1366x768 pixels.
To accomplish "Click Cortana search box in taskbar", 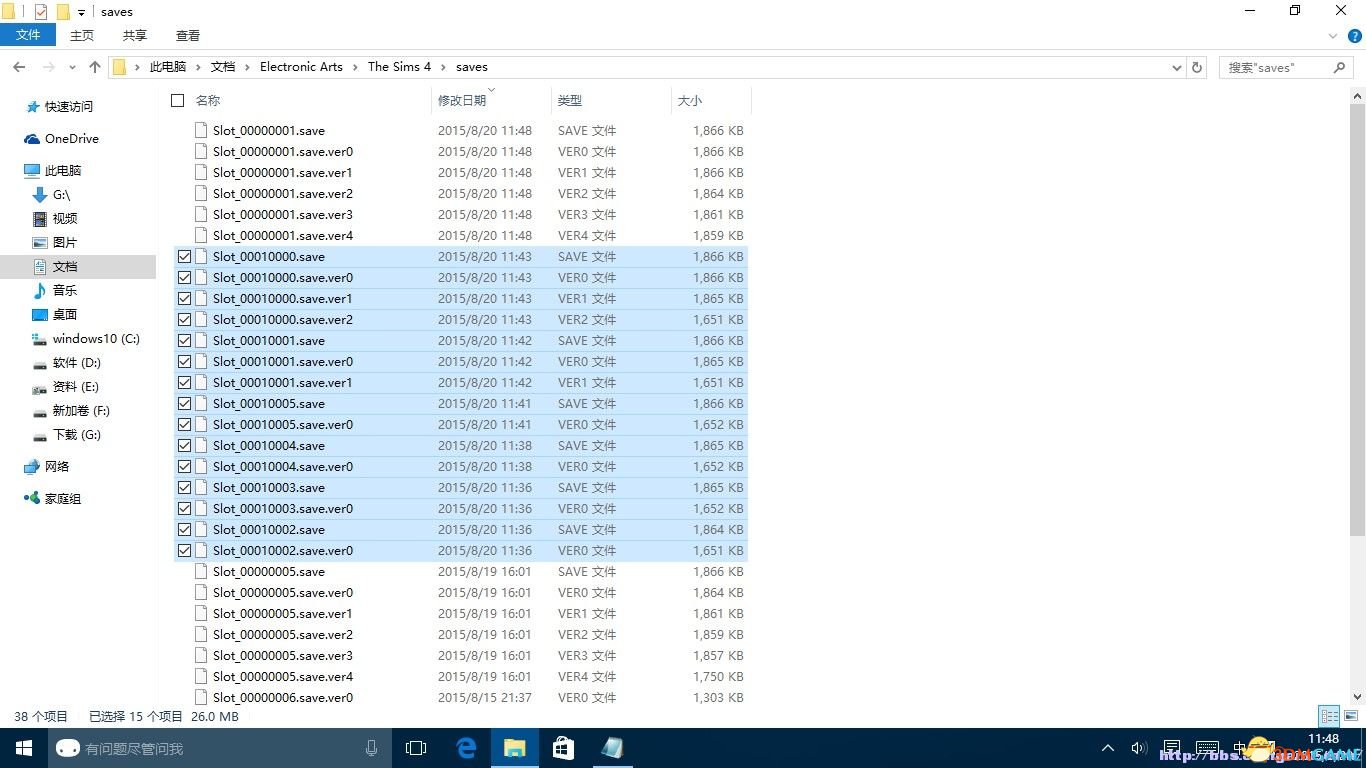I will click(221, 748).
